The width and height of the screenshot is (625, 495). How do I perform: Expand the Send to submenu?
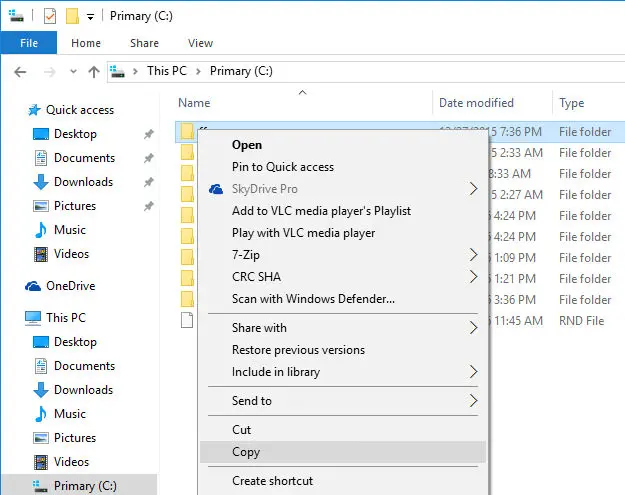click(342, 401)
